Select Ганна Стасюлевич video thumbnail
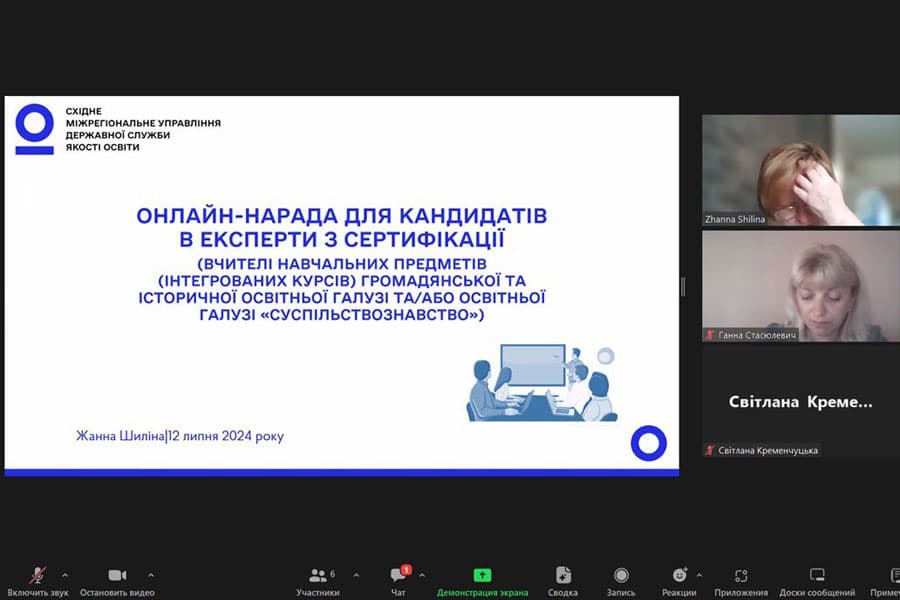900x600 pixels. (x=801, y=286)
